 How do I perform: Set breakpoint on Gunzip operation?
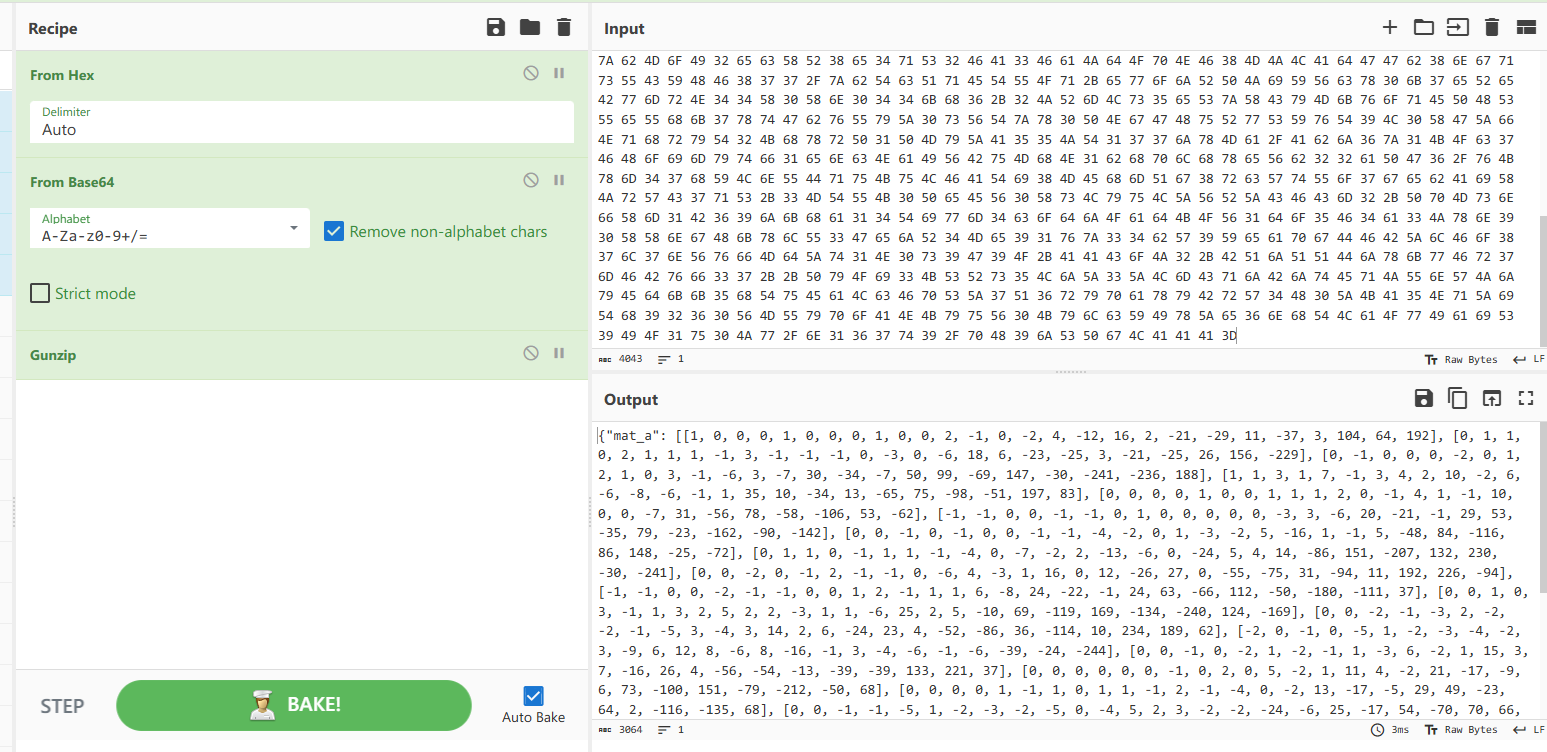(559, 353)
